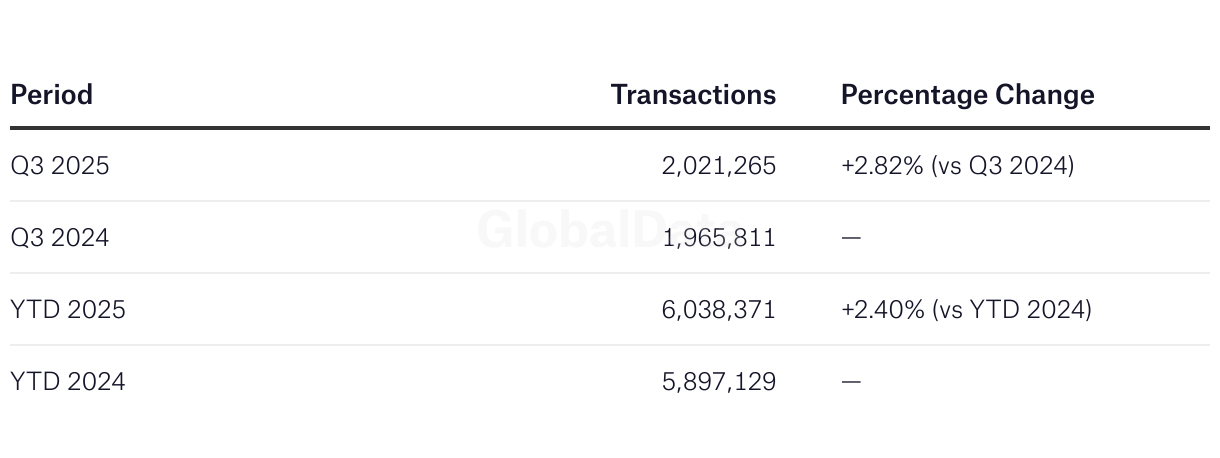Click the +2.82% (vs Q3 2024) cell
The height and width of the screenshot is (458, 1220).
coord(957,165)
